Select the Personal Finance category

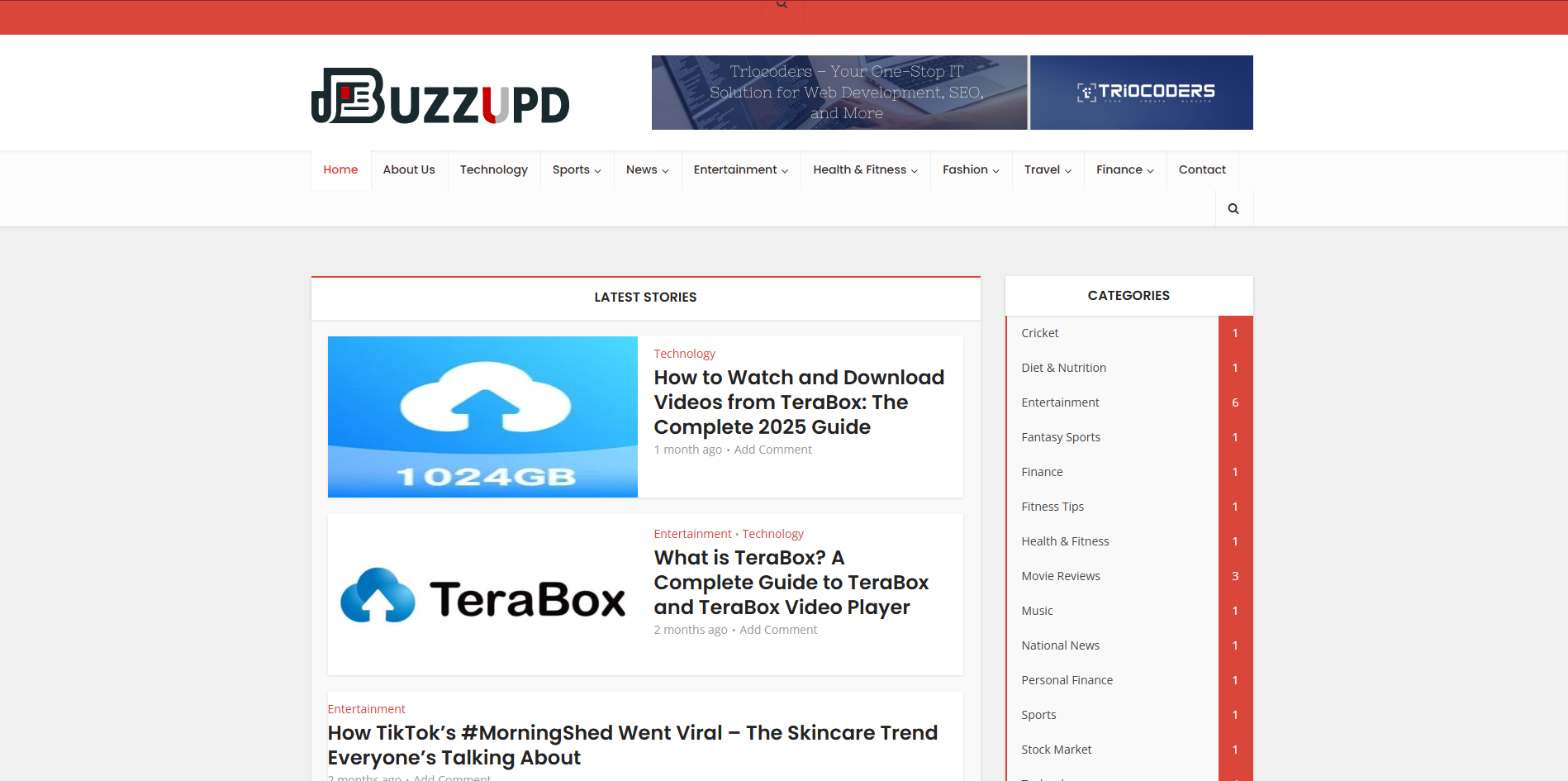(1067, 680)
